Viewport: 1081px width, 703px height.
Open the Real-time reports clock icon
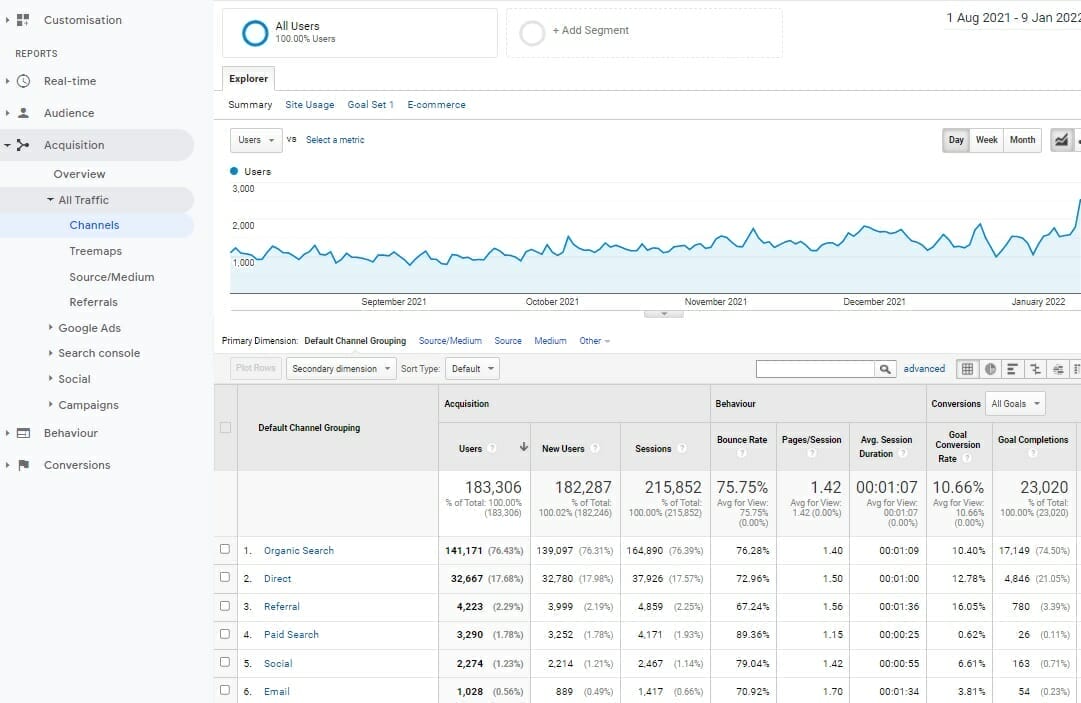coord(24,81)
